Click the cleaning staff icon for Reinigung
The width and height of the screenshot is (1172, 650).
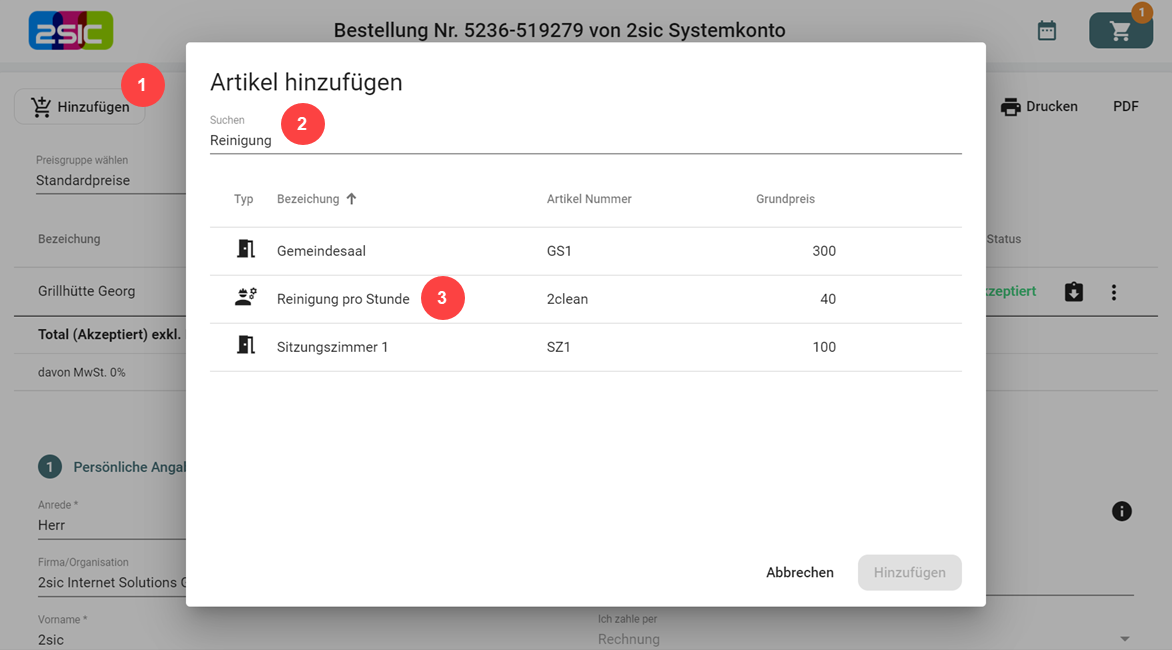pyautogui.click(x=245, y=298)
